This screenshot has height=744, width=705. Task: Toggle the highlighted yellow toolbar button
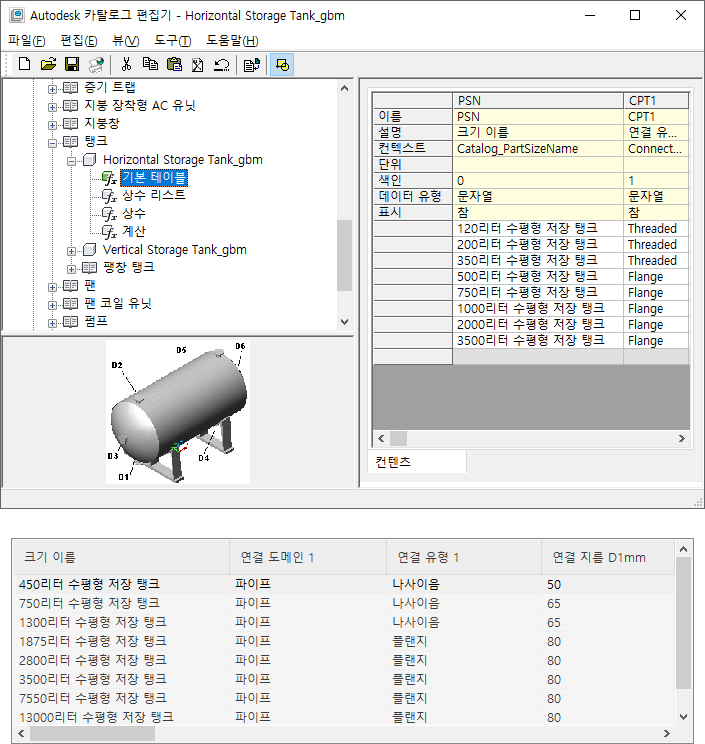[282, 65]
